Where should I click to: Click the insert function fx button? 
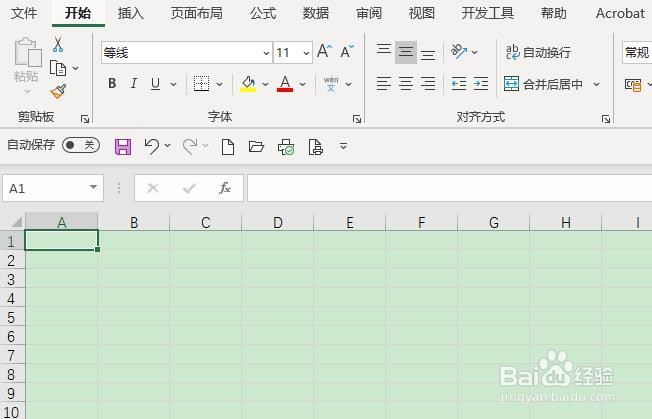(225, 188)
